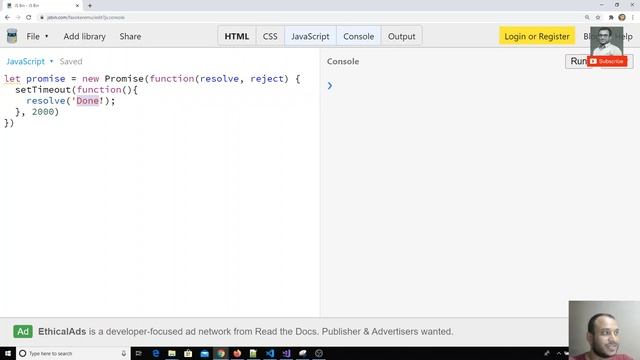
Task: Click the Run button in Console panel
Action: [x=578, y=61]
